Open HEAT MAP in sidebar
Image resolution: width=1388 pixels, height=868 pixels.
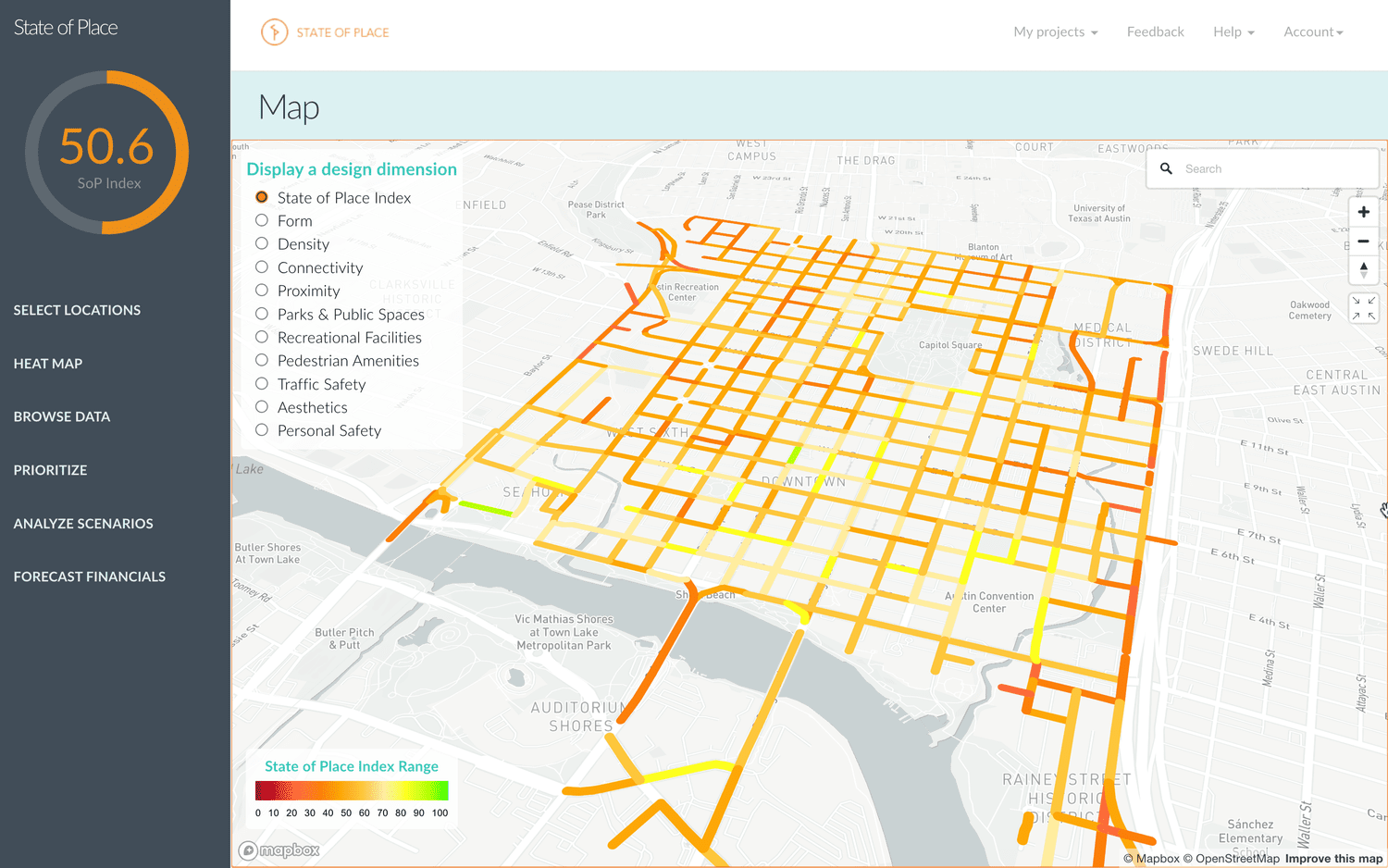[48, 364]
